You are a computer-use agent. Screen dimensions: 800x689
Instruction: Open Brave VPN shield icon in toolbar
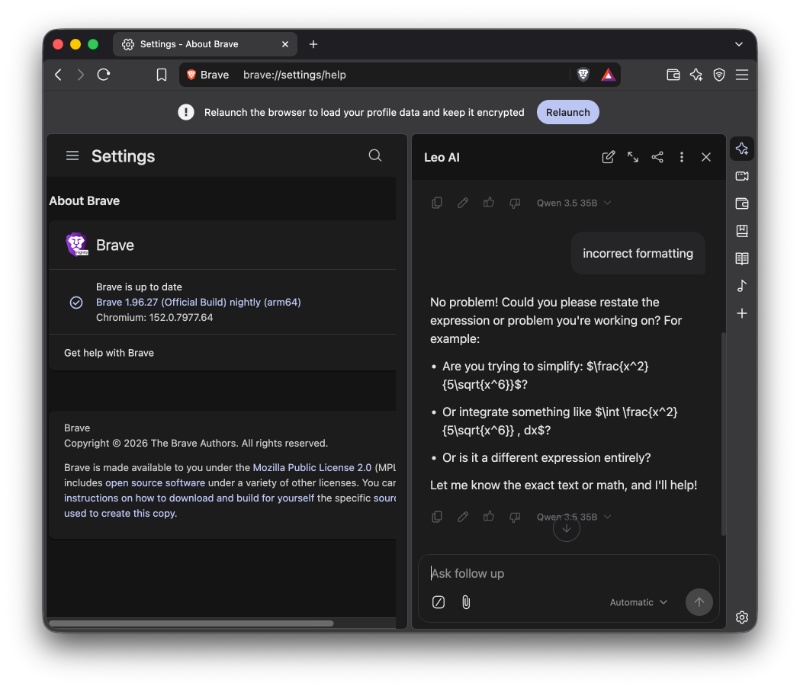(x=719, y=75)
